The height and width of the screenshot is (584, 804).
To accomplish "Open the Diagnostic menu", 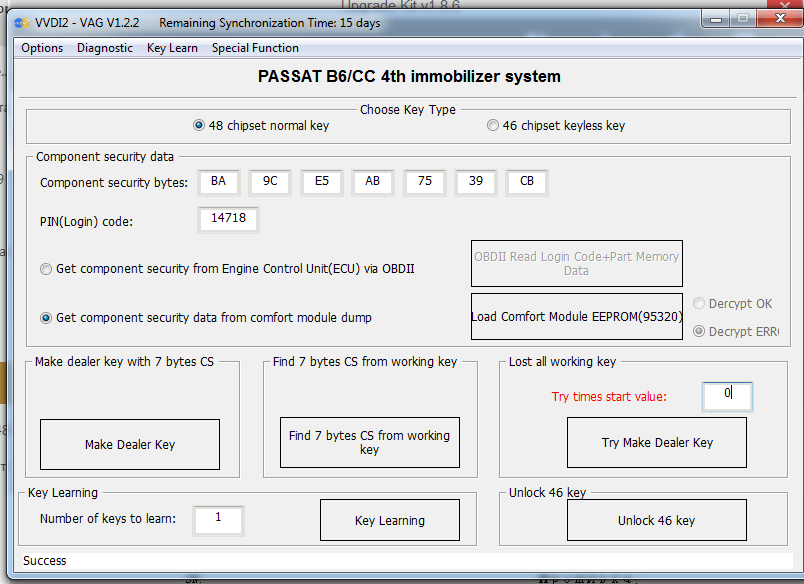I will [x=105, y=48].
